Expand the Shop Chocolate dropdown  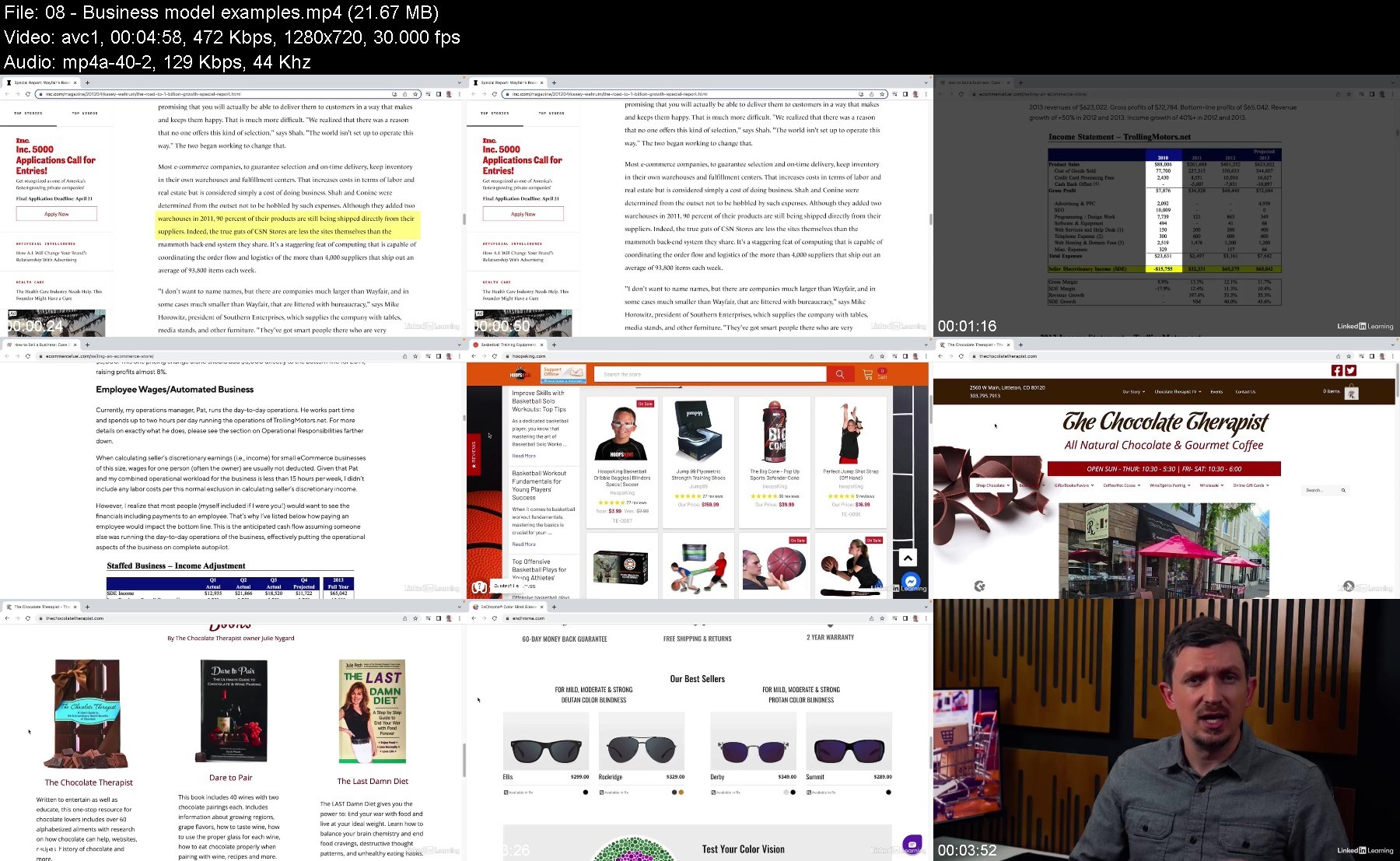(992, 485)
